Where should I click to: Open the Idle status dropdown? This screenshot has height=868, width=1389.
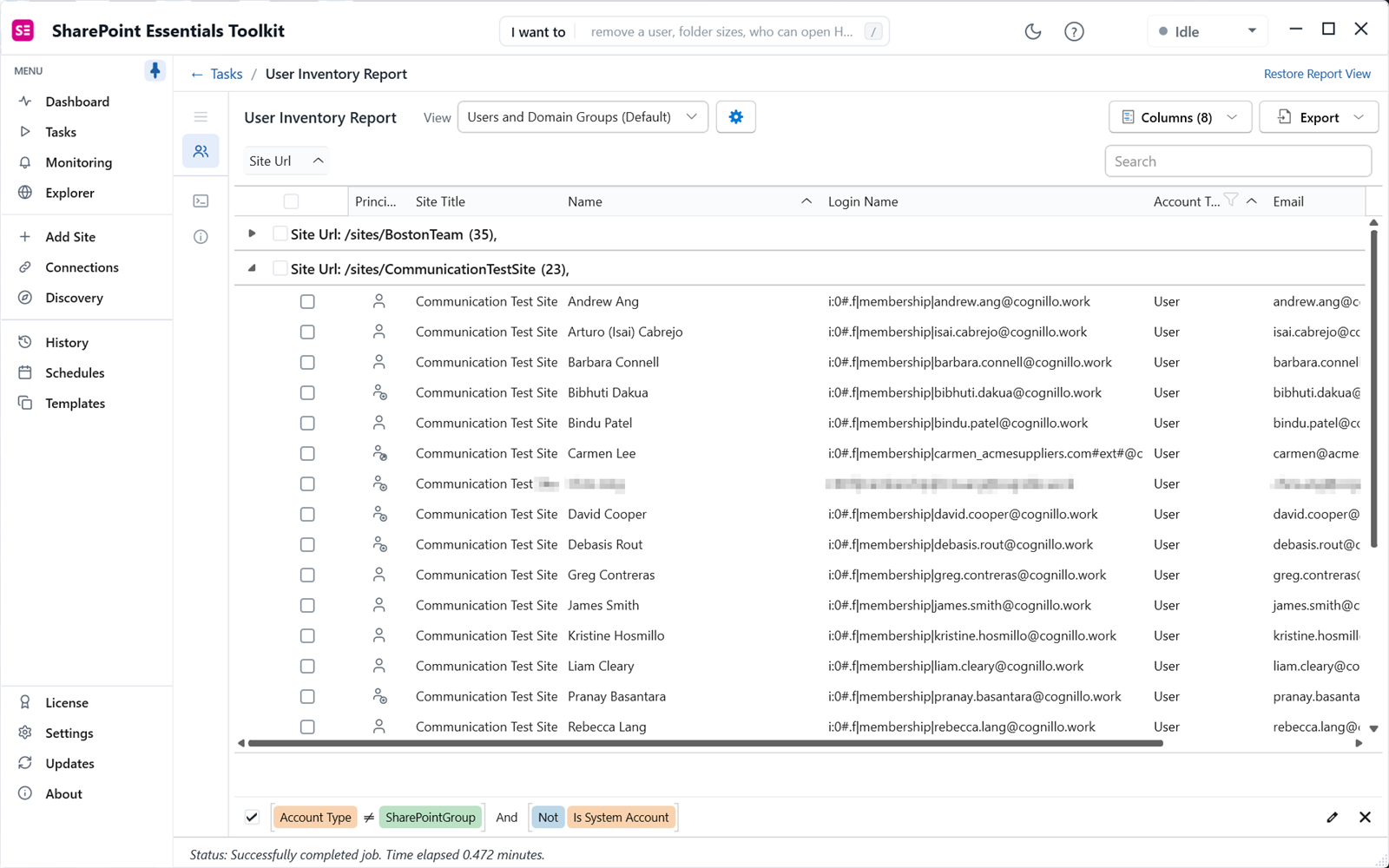click(x=1208, y=32)
